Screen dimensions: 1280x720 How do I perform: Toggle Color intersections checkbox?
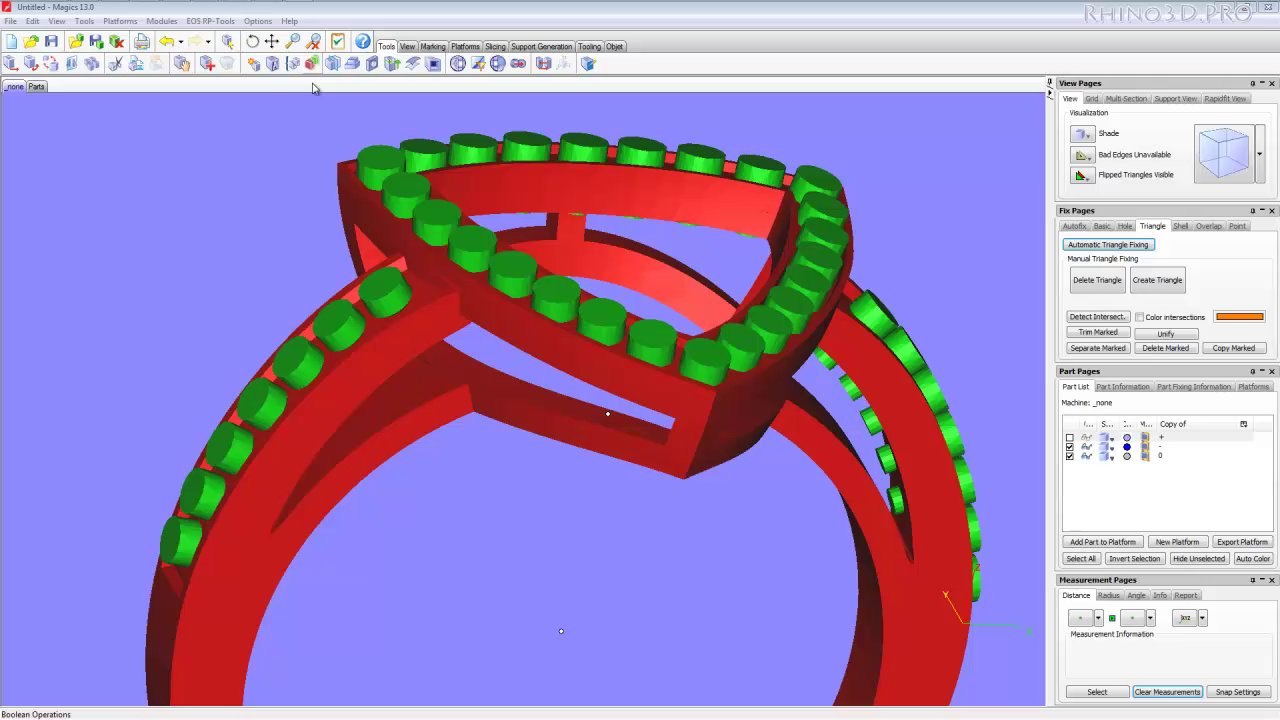(1139, 317)
